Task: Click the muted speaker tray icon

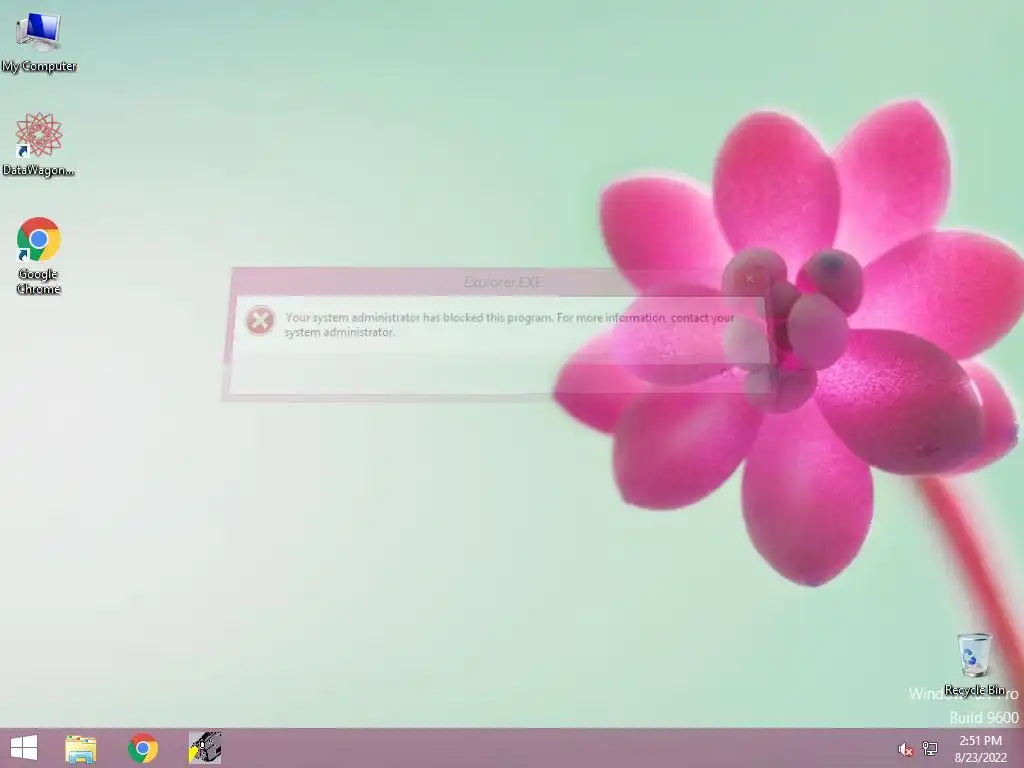Action: pos(905,749)
